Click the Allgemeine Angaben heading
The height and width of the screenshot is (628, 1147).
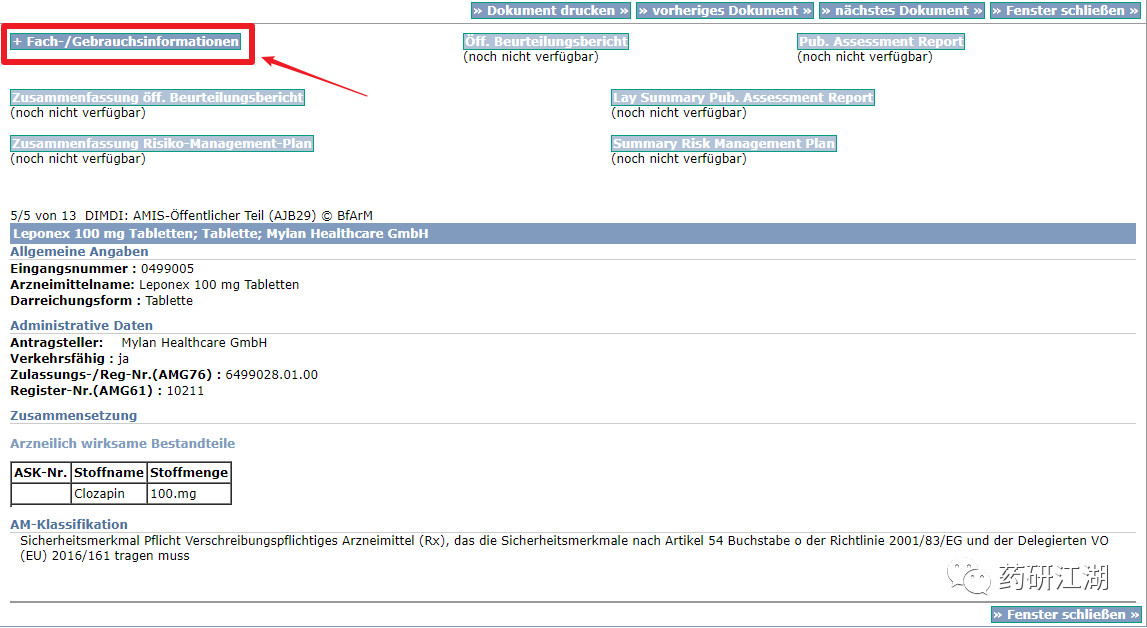point(79,251)
